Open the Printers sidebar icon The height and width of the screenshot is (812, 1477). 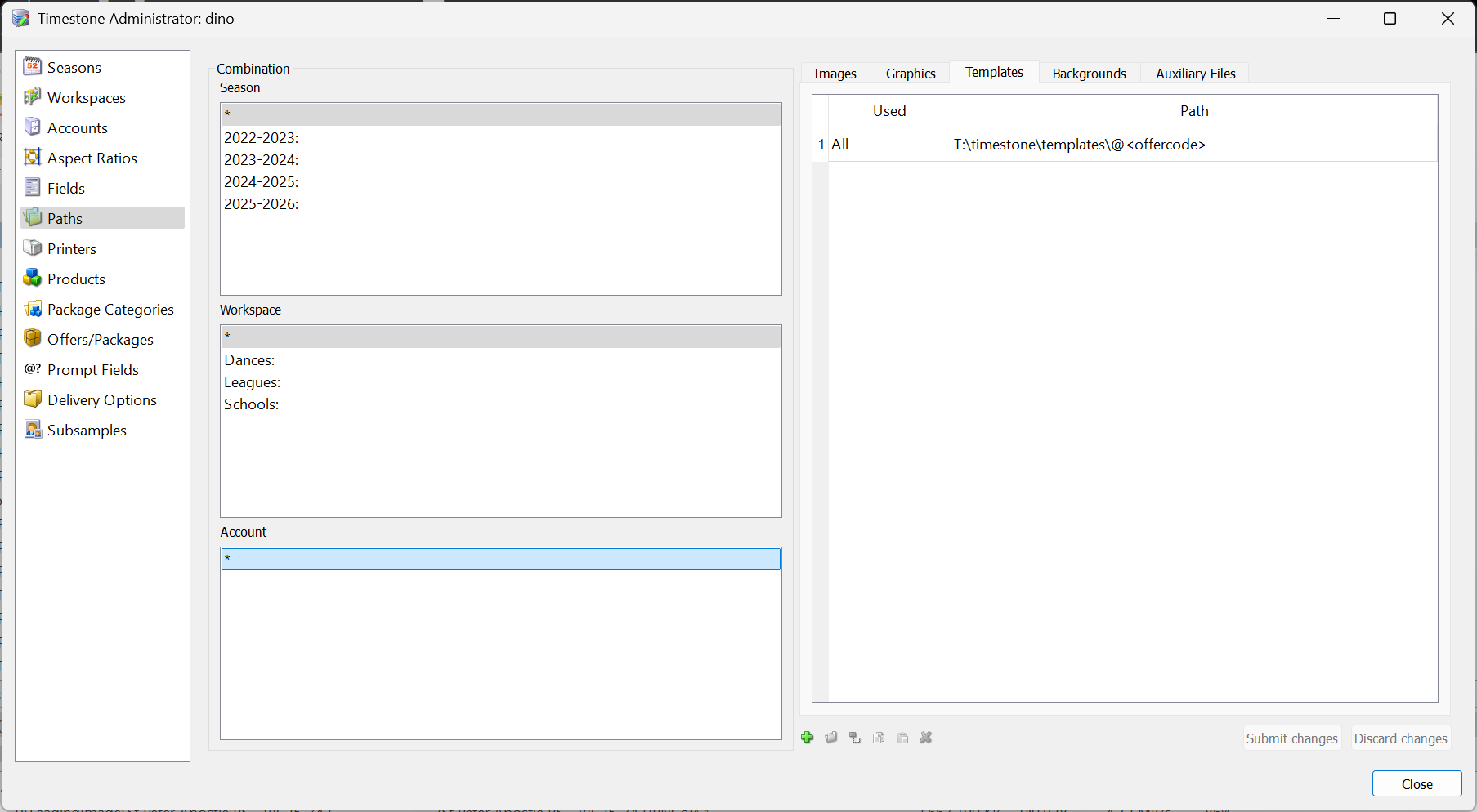[33, 248]
